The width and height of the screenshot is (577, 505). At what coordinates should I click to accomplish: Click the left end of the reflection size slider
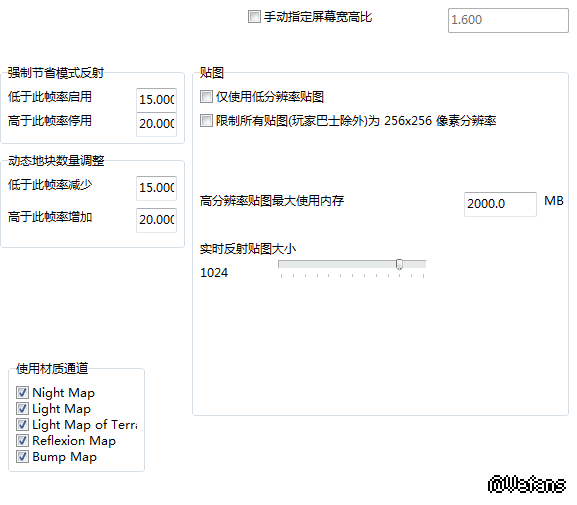point(280,264)
